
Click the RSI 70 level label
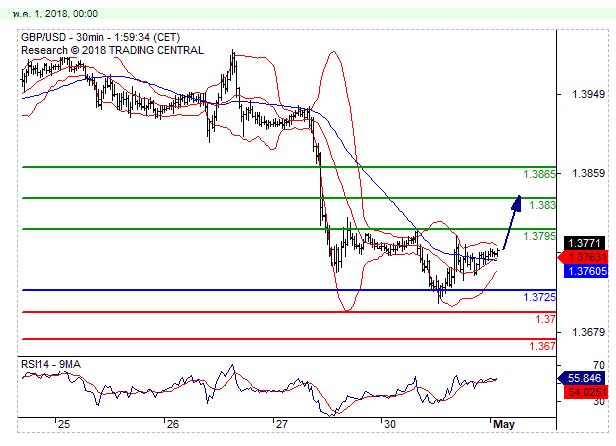pyautogui.click(x=599, y=365)
